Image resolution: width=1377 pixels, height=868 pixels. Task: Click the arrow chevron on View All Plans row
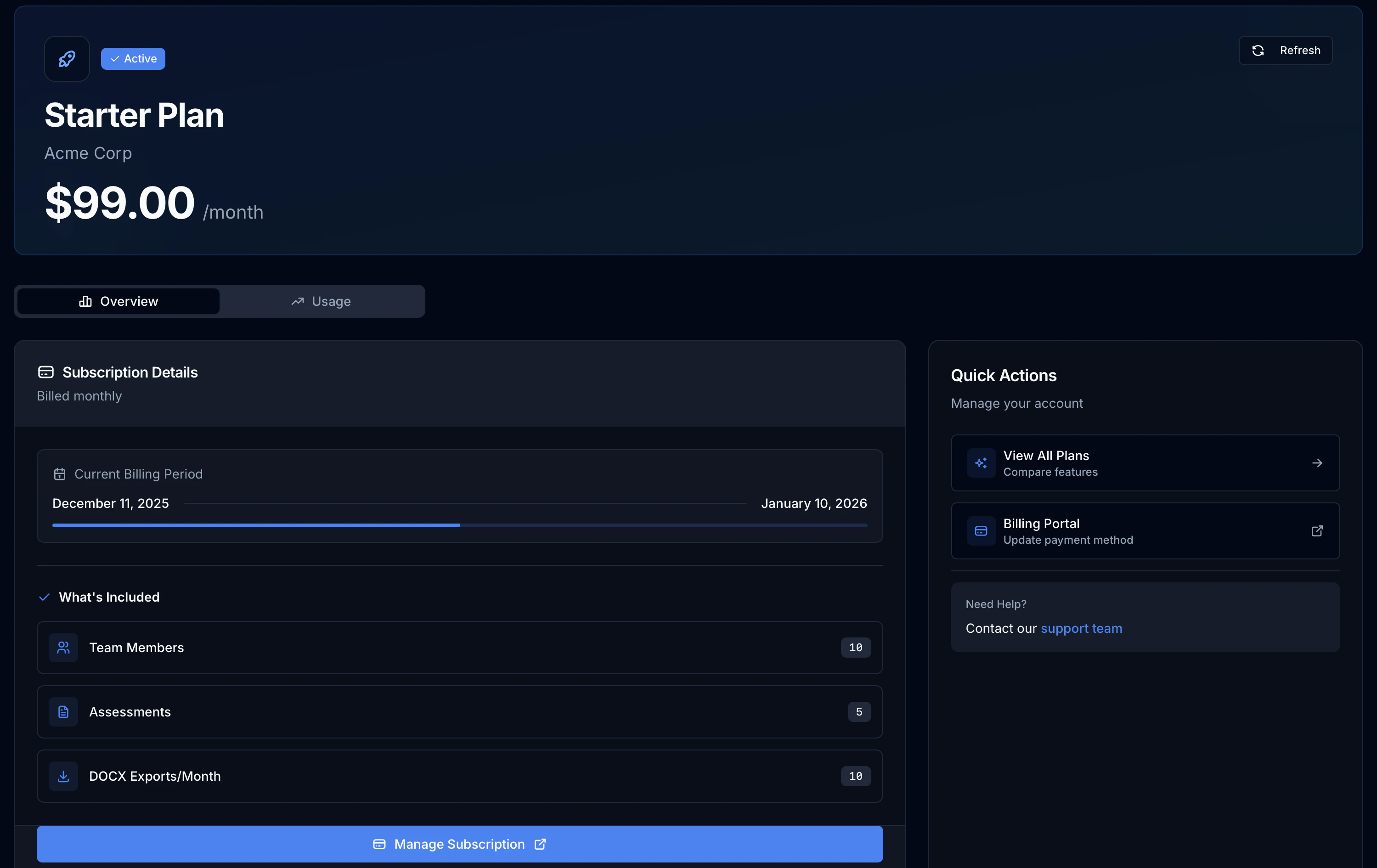click(x=1317, y=463)
